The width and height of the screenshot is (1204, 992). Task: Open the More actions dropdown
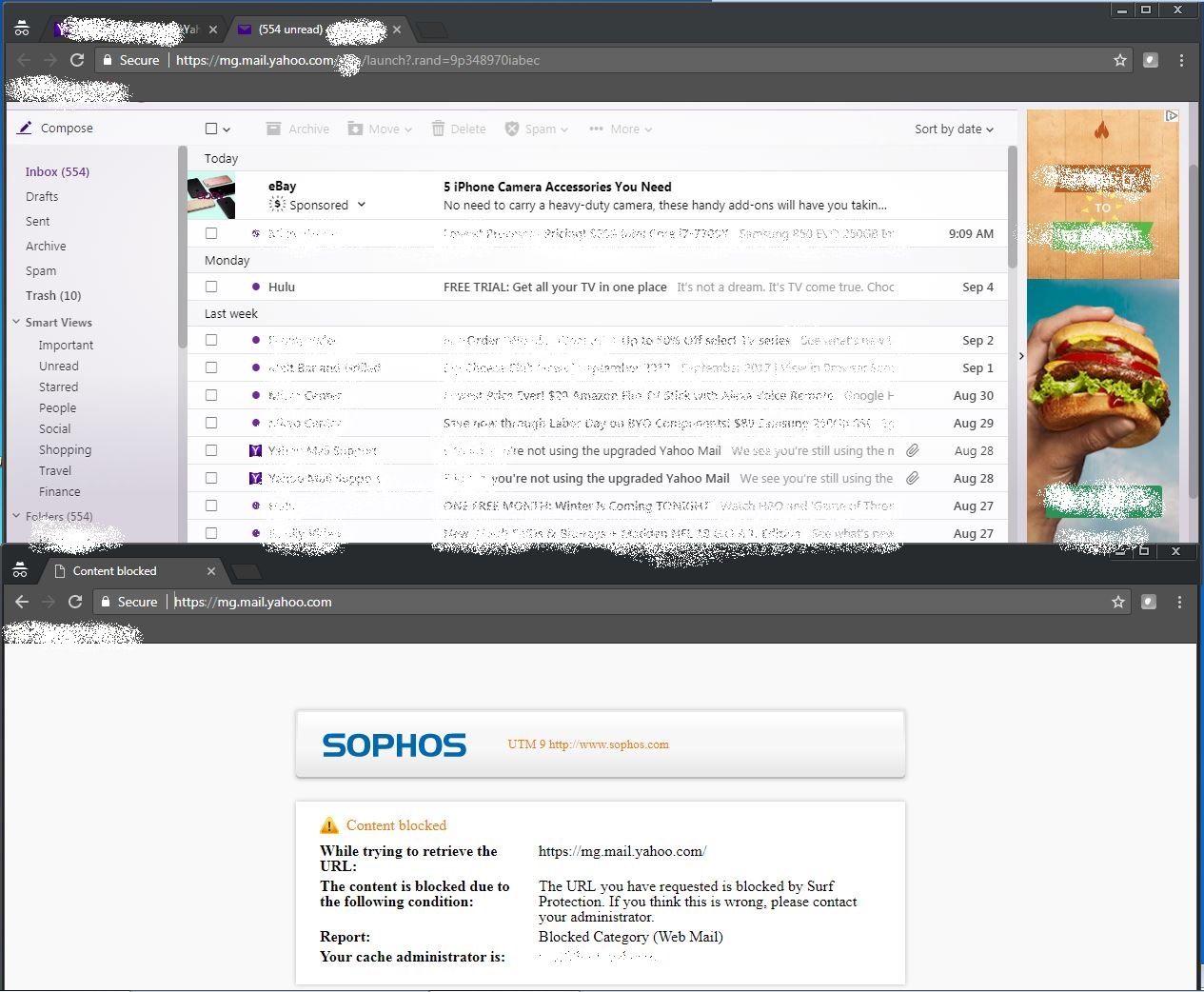pyautogui.click(x=621, y=129)
